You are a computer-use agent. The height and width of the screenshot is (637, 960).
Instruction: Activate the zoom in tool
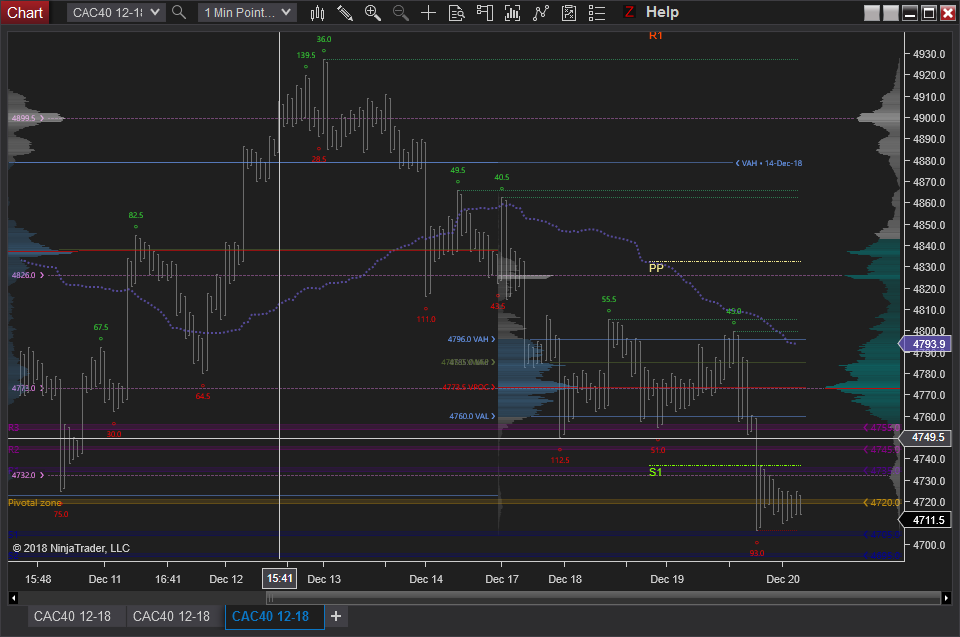[372, 13]
